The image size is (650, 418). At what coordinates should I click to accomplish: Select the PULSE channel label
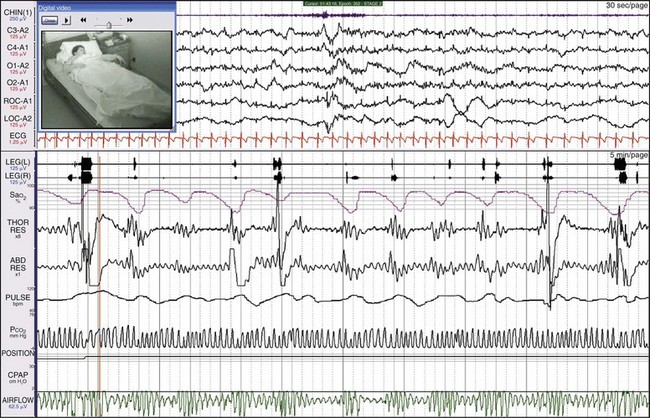click(x=19, y=298)
